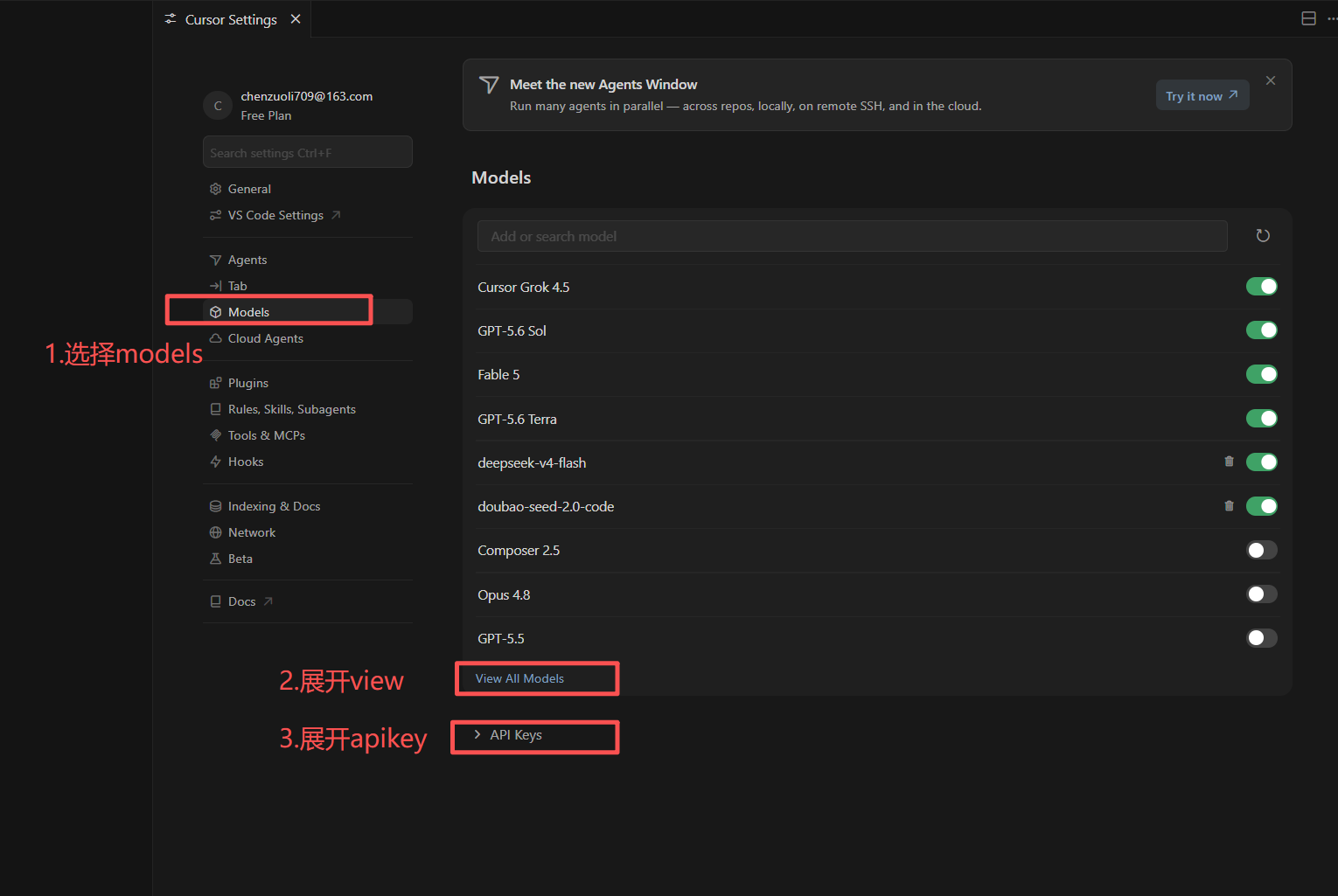Click the Models page heading
This screenshot has height=896, width=1338.
[501, 177]
